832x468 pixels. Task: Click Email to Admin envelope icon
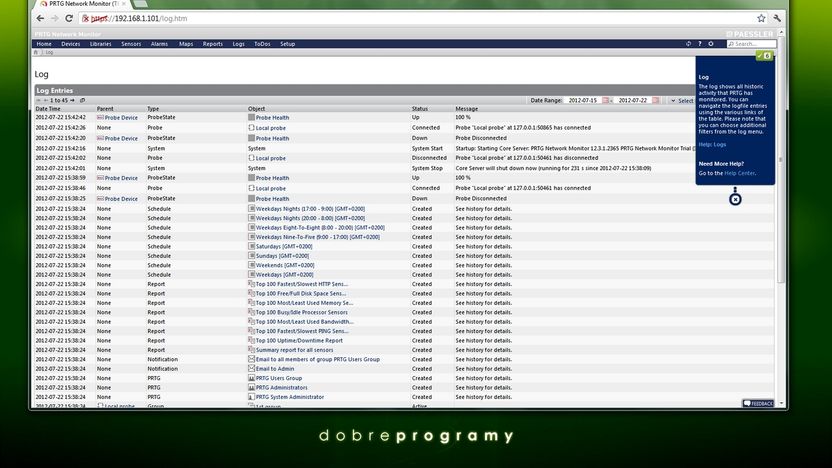[x=252, y=368]
